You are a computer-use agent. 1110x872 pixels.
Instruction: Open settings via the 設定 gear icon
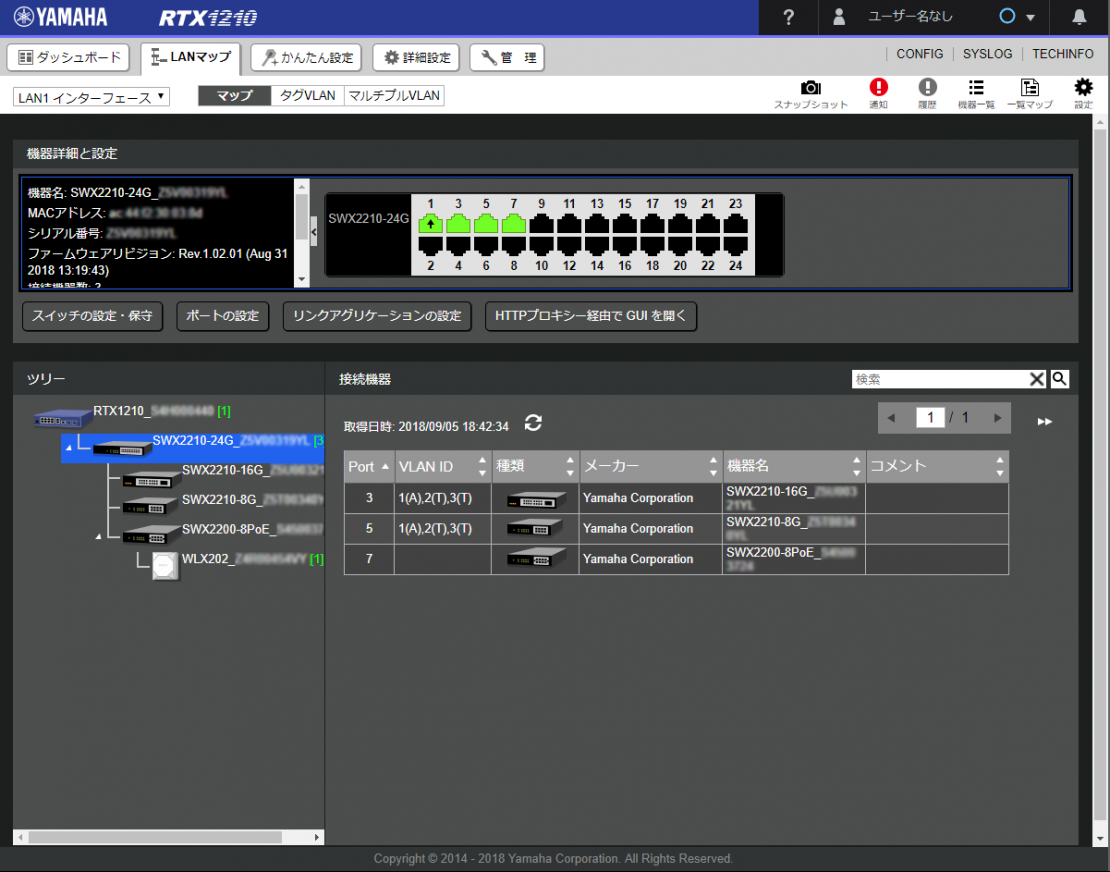pos(1082,93)
